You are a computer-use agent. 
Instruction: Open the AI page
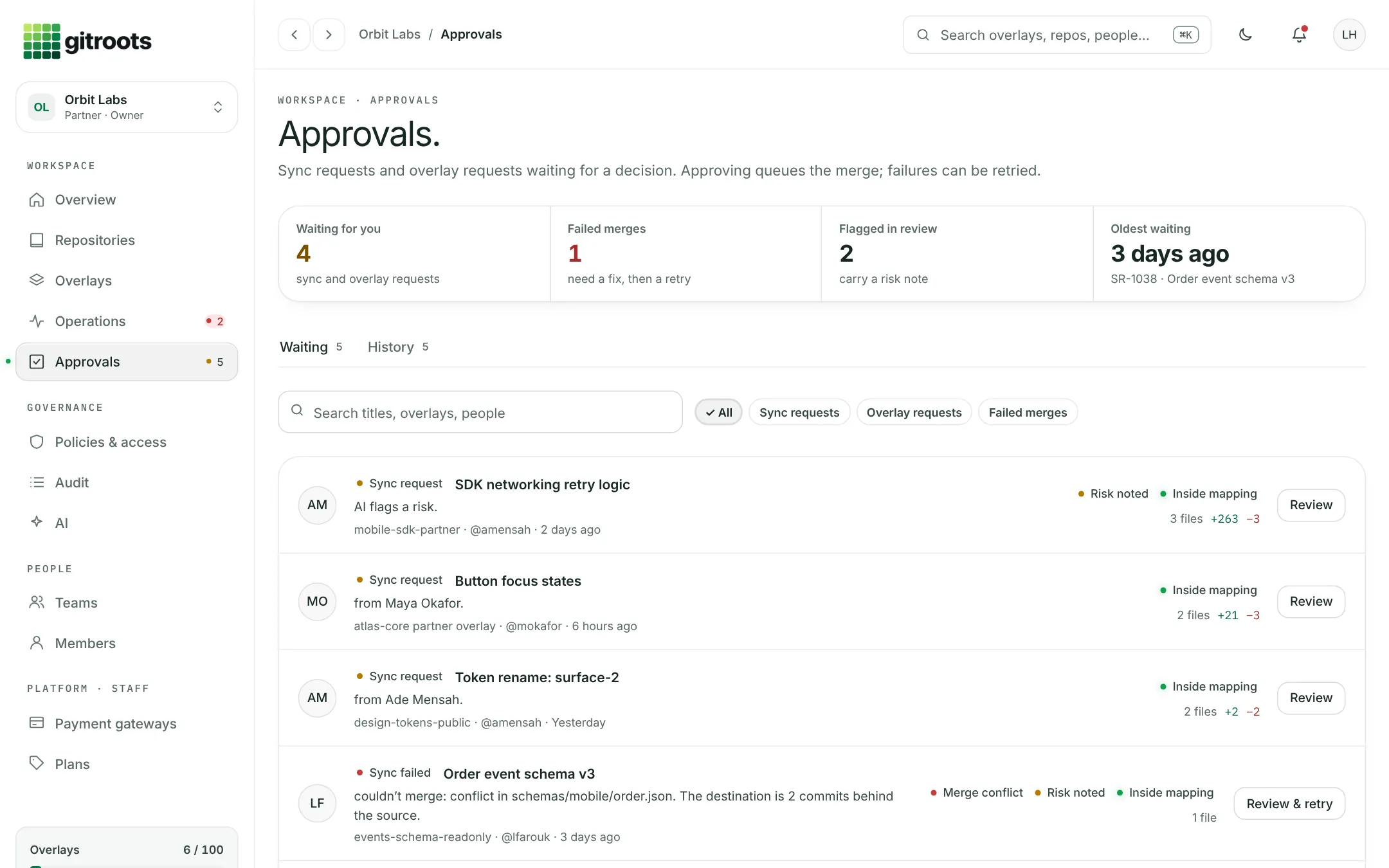(127, 523)
